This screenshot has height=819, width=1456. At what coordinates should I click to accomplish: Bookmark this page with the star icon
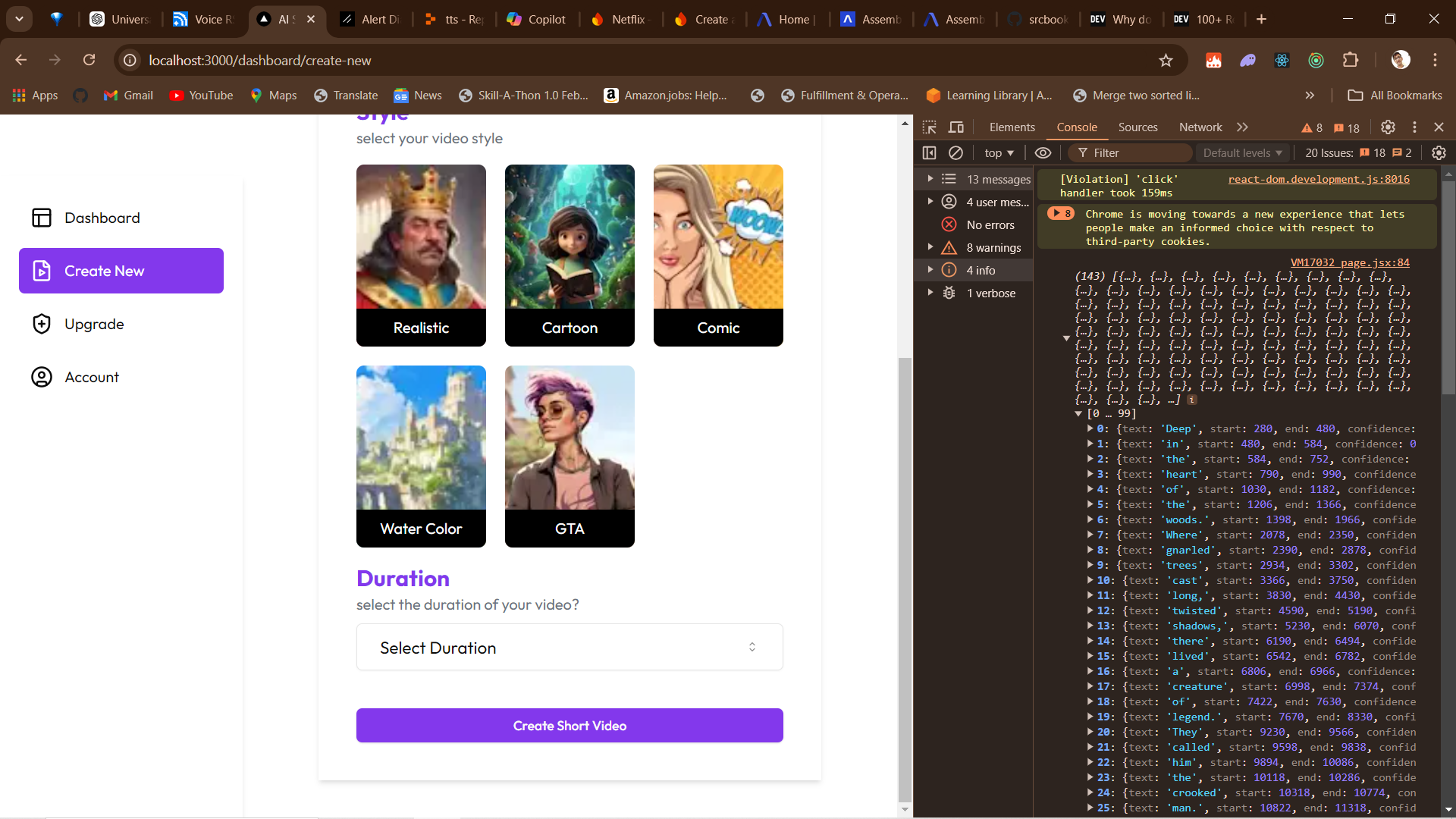coord(1166,61)
